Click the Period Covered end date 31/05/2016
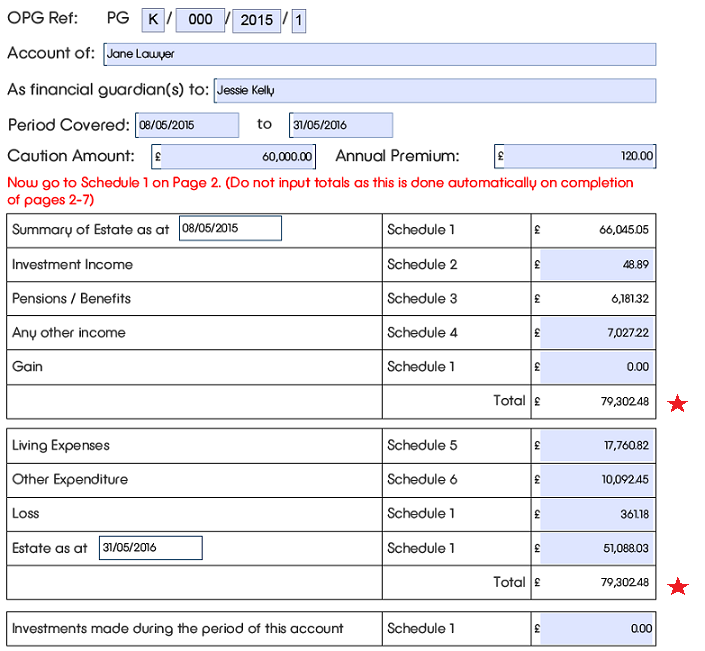 point(341,125)
